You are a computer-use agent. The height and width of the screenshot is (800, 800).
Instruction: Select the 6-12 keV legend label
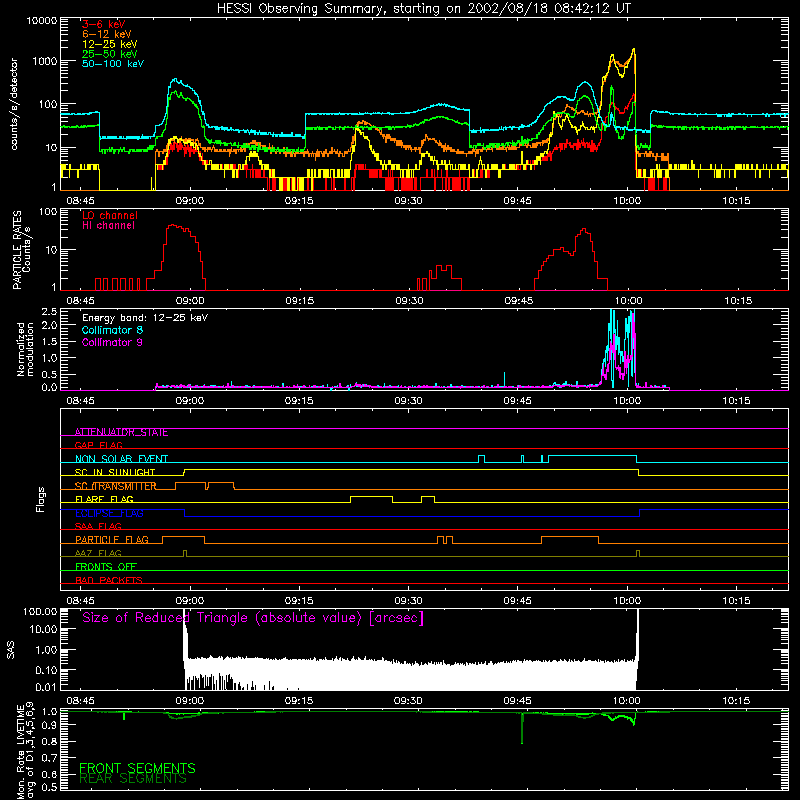106,34
